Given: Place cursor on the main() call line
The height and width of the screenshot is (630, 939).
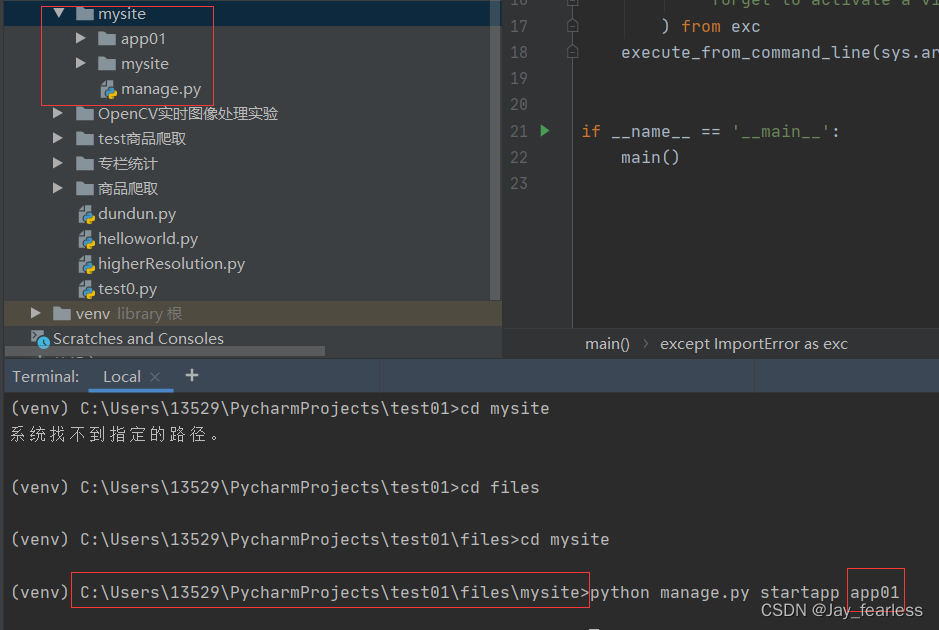Looking at the screenshot, I should pyautogui.click(x=650, y=158).
